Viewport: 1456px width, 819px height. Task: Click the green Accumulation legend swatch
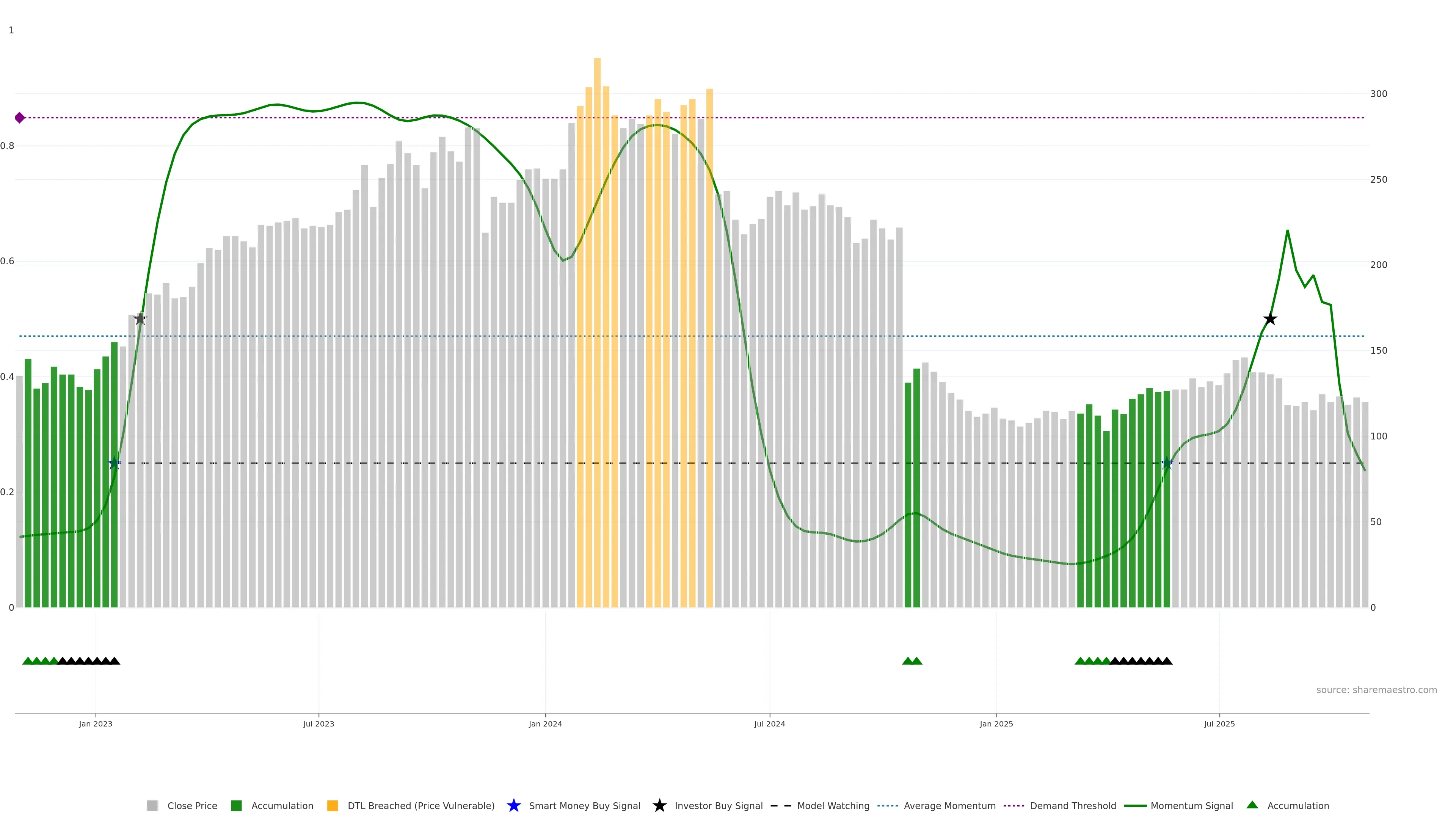click(236, 805)
